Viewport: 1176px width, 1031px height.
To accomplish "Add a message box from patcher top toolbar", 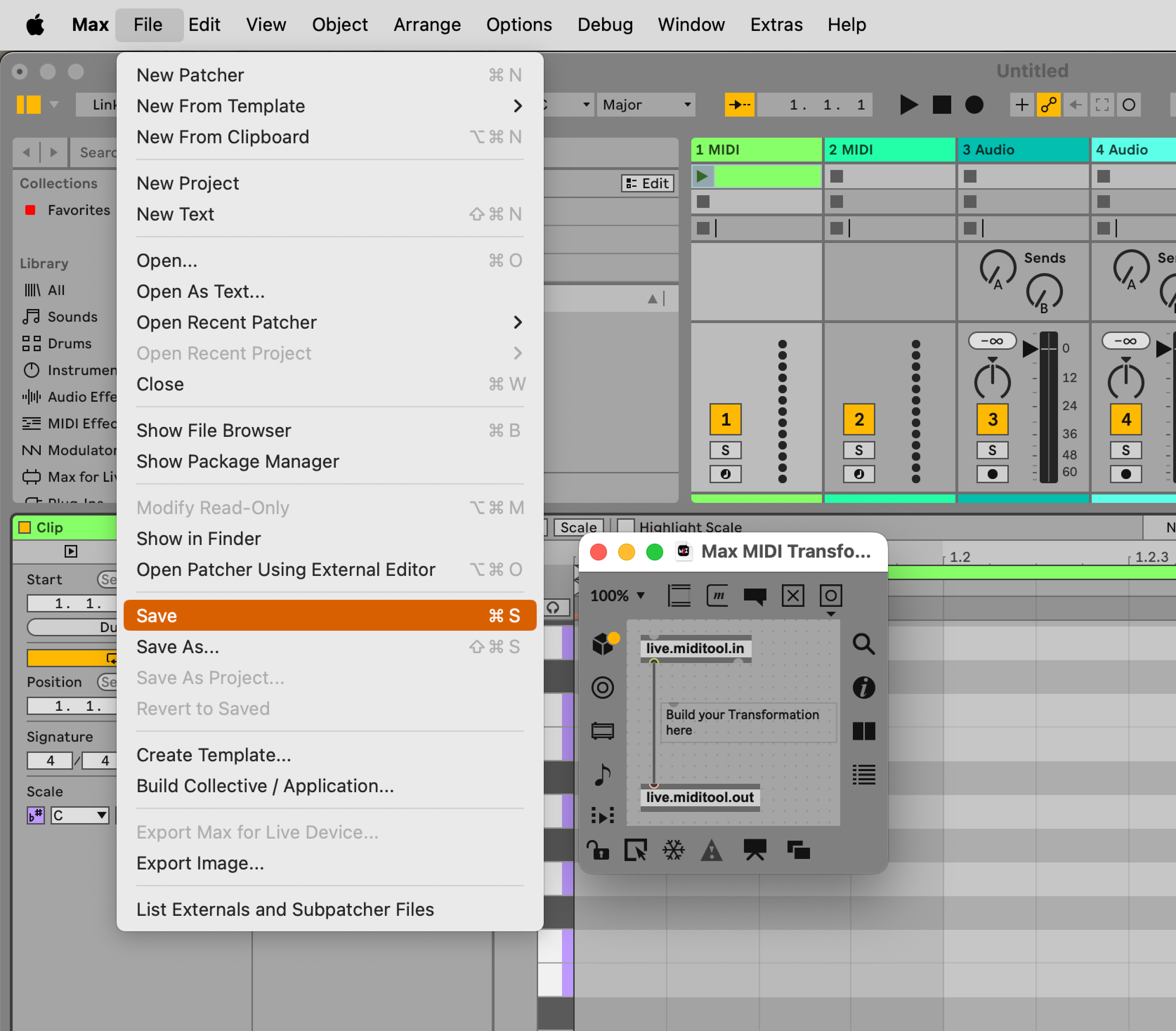I will click(x=717, y=596).
